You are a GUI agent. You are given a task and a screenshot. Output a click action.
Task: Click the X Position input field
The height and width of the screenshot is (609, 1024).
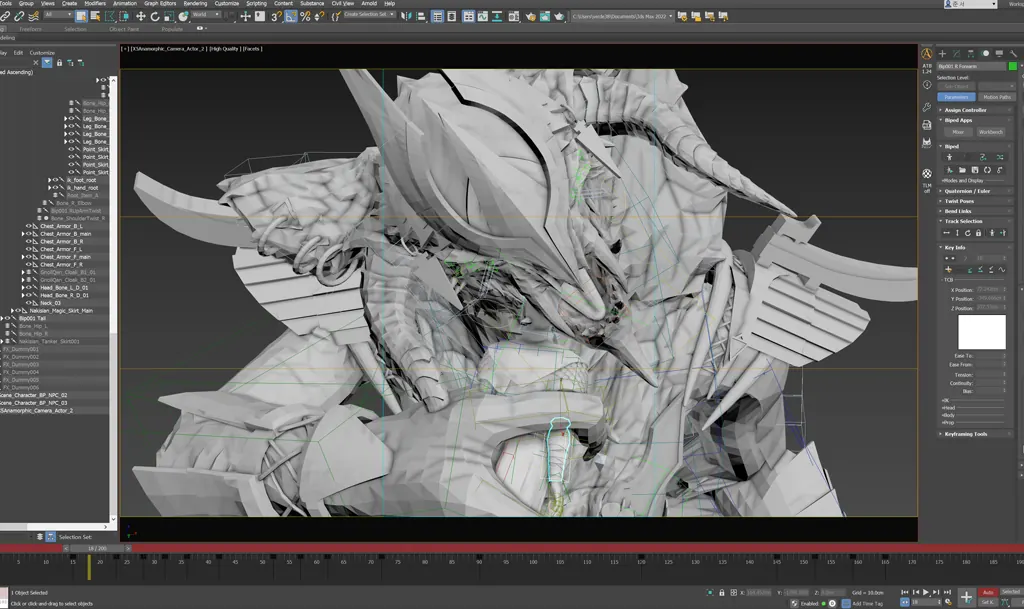(x=991, y=289)
